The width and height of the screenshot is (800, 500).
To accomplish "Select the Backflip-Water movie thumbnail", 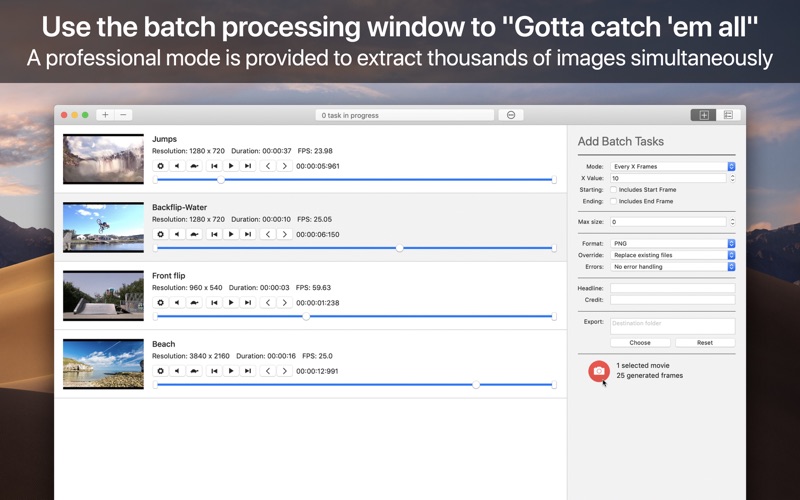I will point(104,227).
